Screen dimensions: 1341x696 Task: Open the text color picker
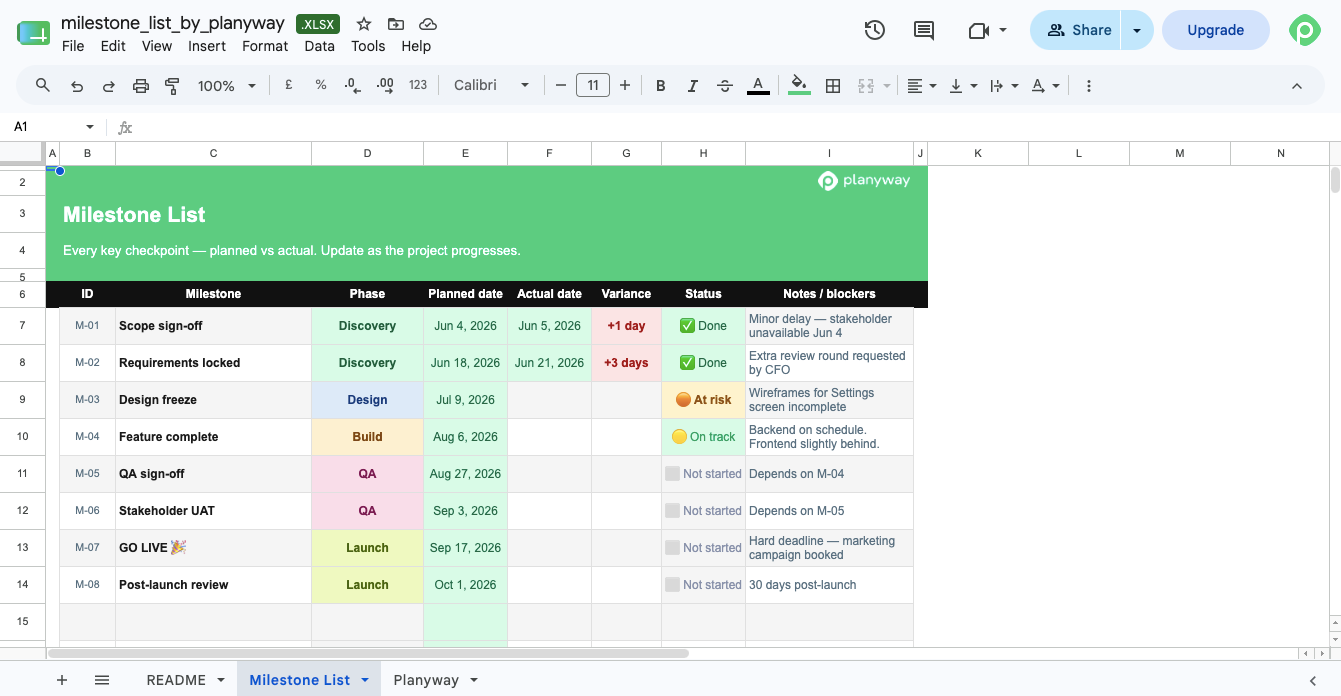coord(758,86)
